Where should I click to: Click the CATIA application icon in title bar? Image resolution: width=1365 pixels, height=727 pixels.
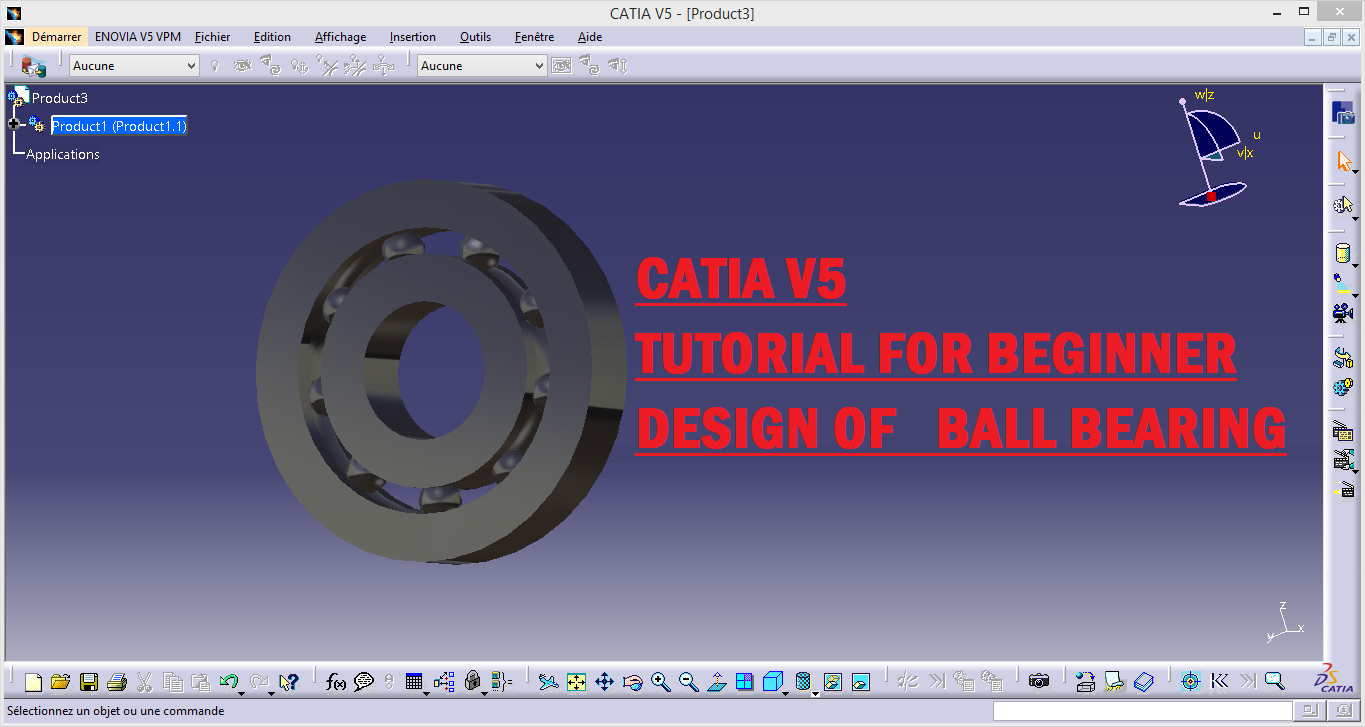pyautogui.click(x=13, y=13)
